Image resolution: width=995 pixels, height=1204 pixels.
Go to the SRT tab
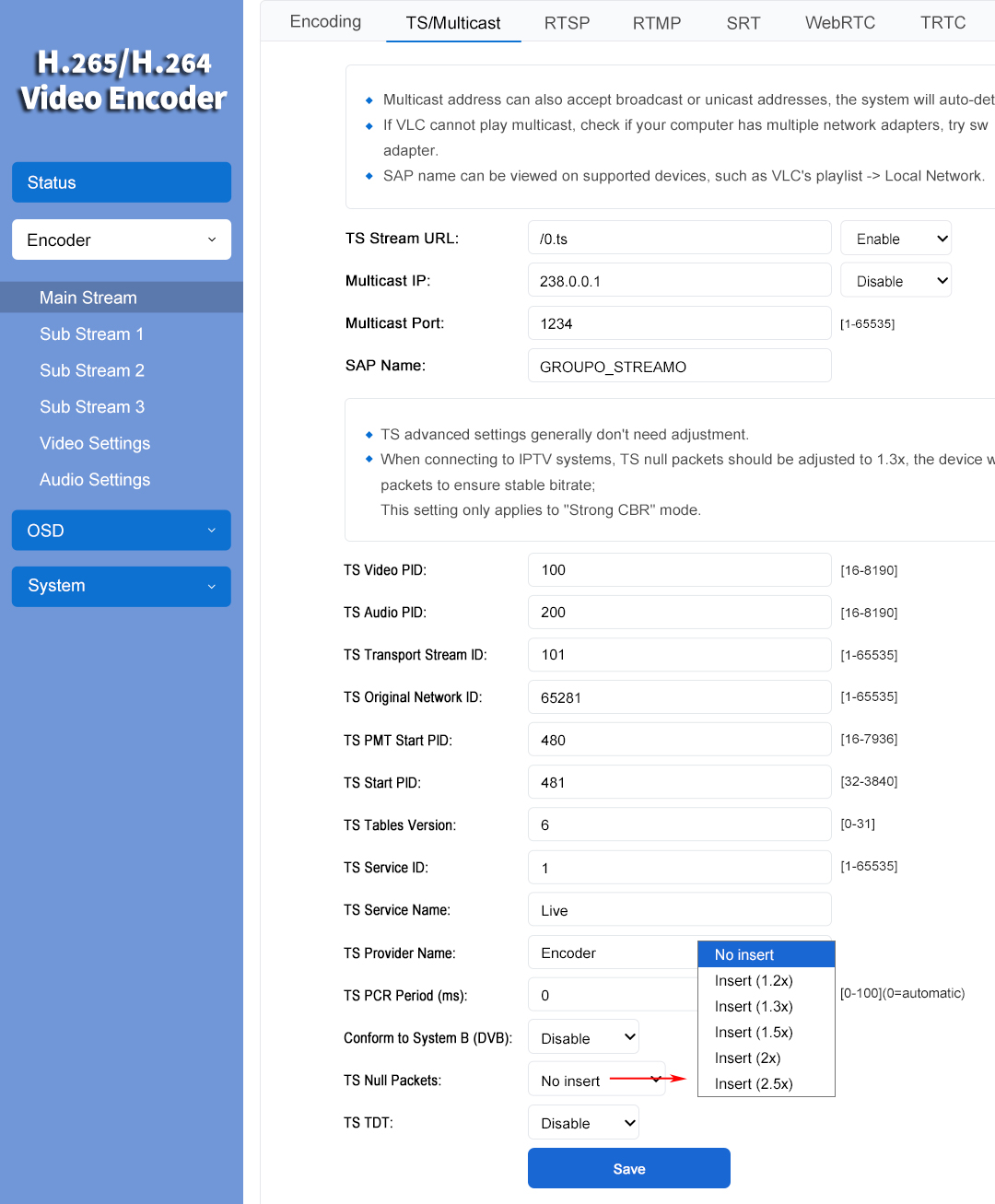pos(743,22)
